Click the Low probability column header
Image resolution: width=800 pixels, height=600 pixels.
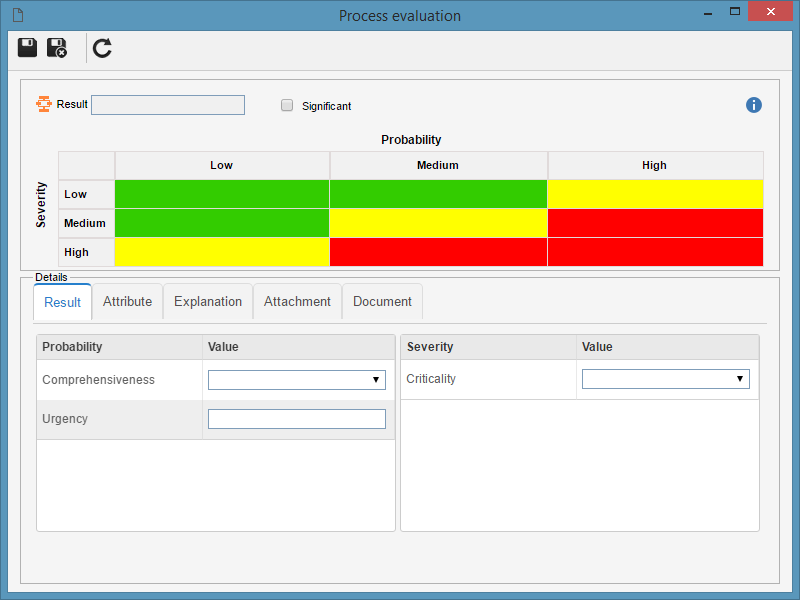click(222, 165)
